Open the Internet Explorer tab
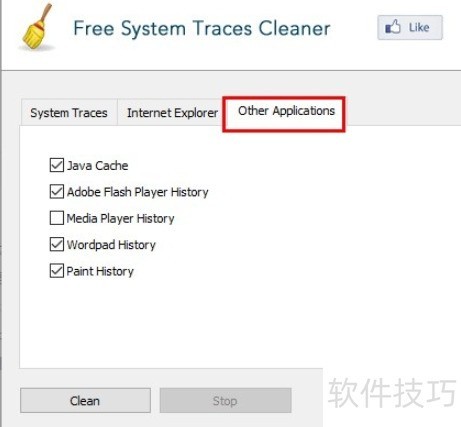 coord(172,113)
